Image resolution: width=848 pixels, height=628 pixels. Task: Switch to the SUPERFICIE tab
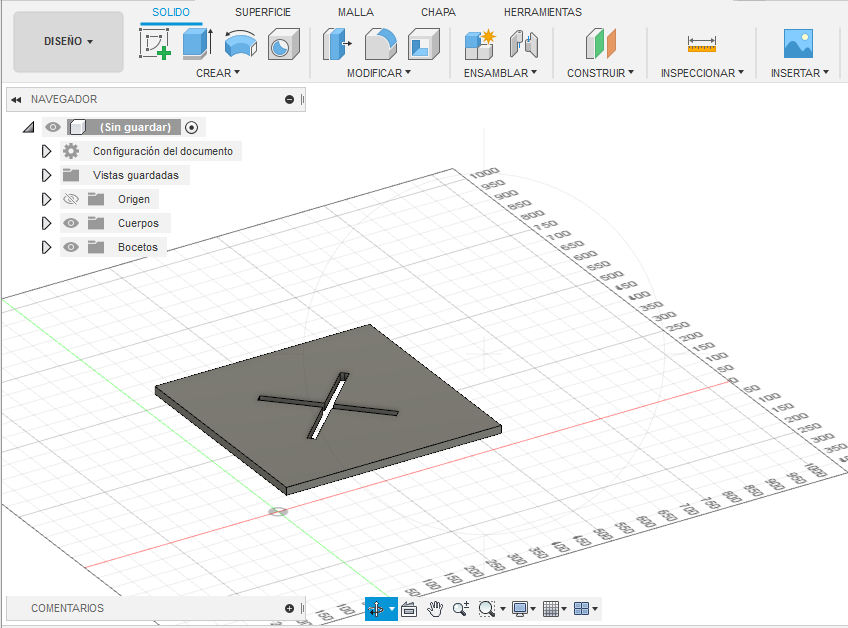tap(263, 12)
